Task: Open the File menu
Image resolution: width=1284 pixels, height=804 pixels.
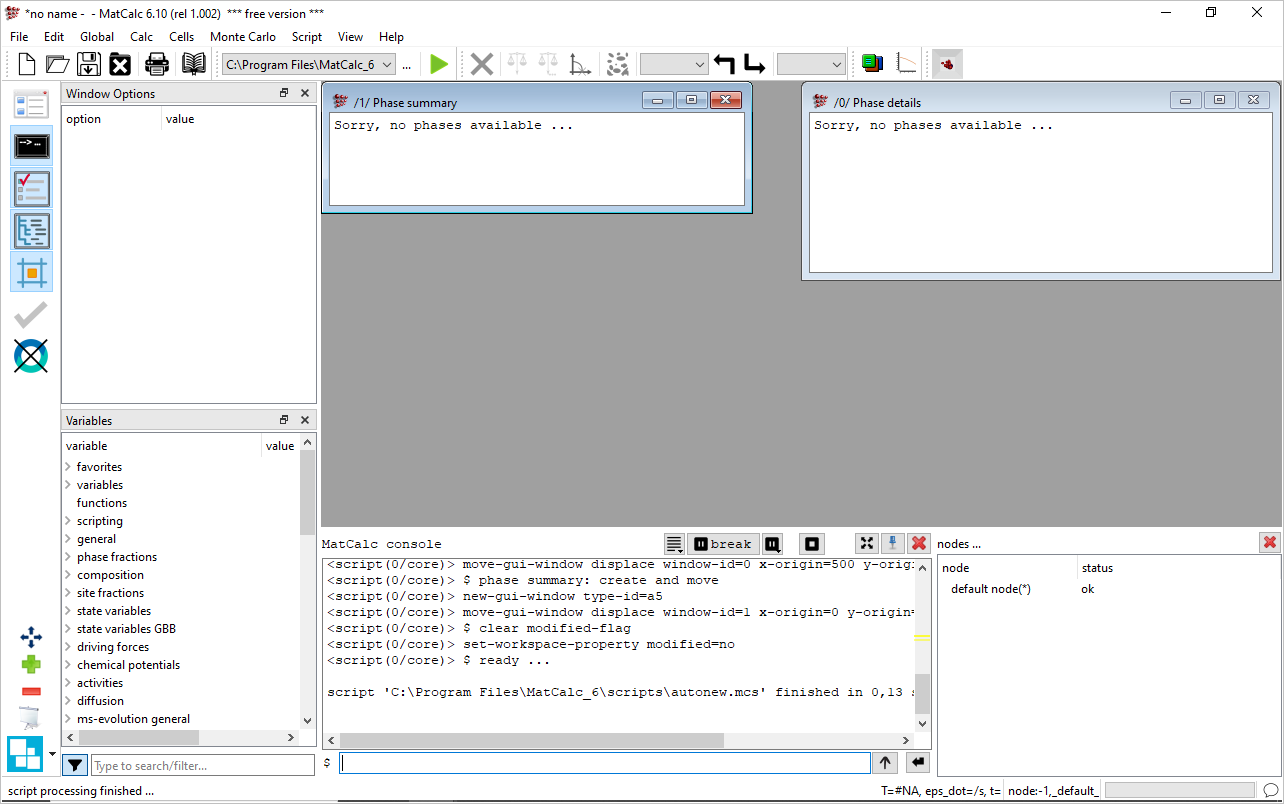Action: click(x=19, y=37)
